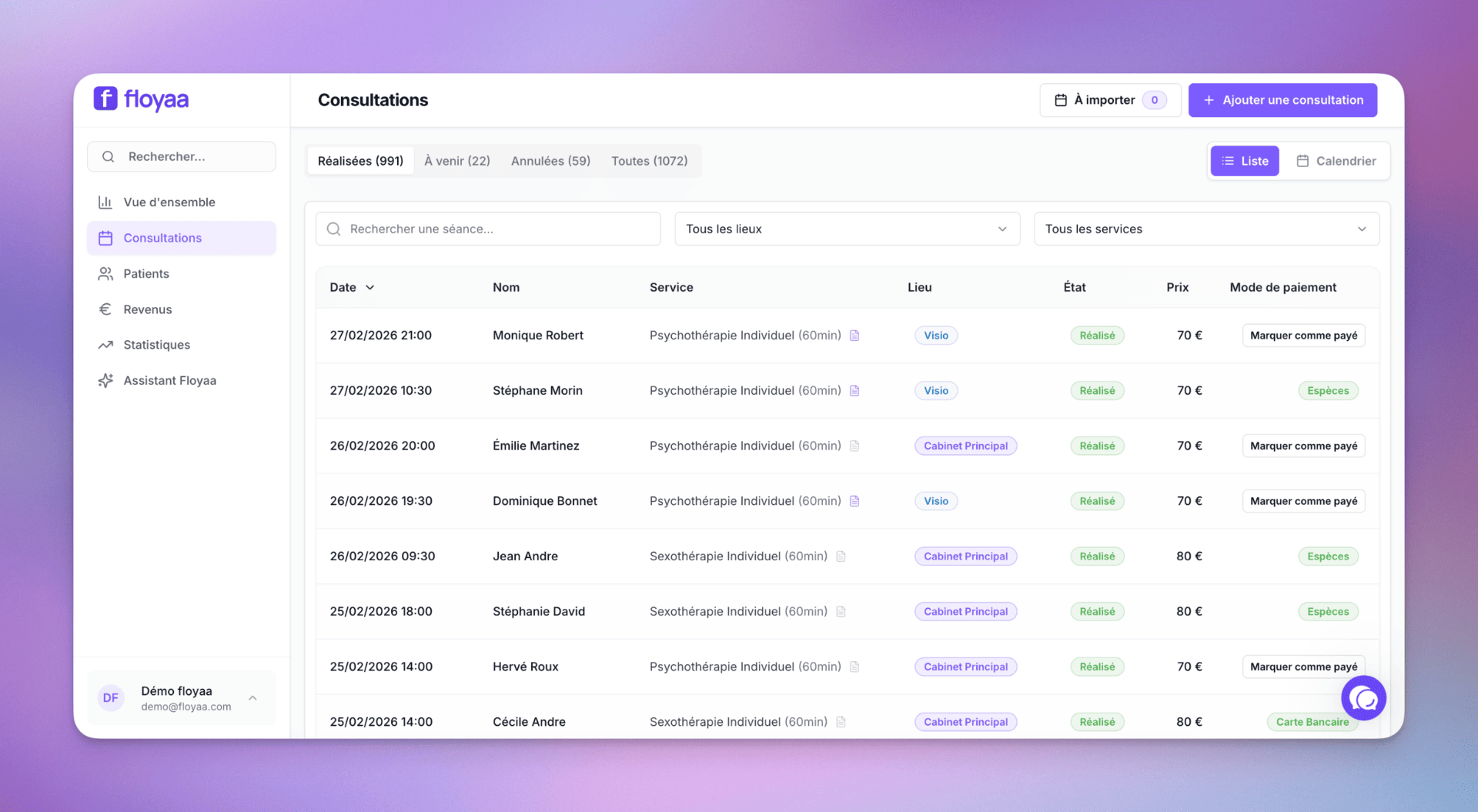Go to Statistiques in the sidebar
The height and width of the screenshot is (812, 1478).
tap(156, 345)
